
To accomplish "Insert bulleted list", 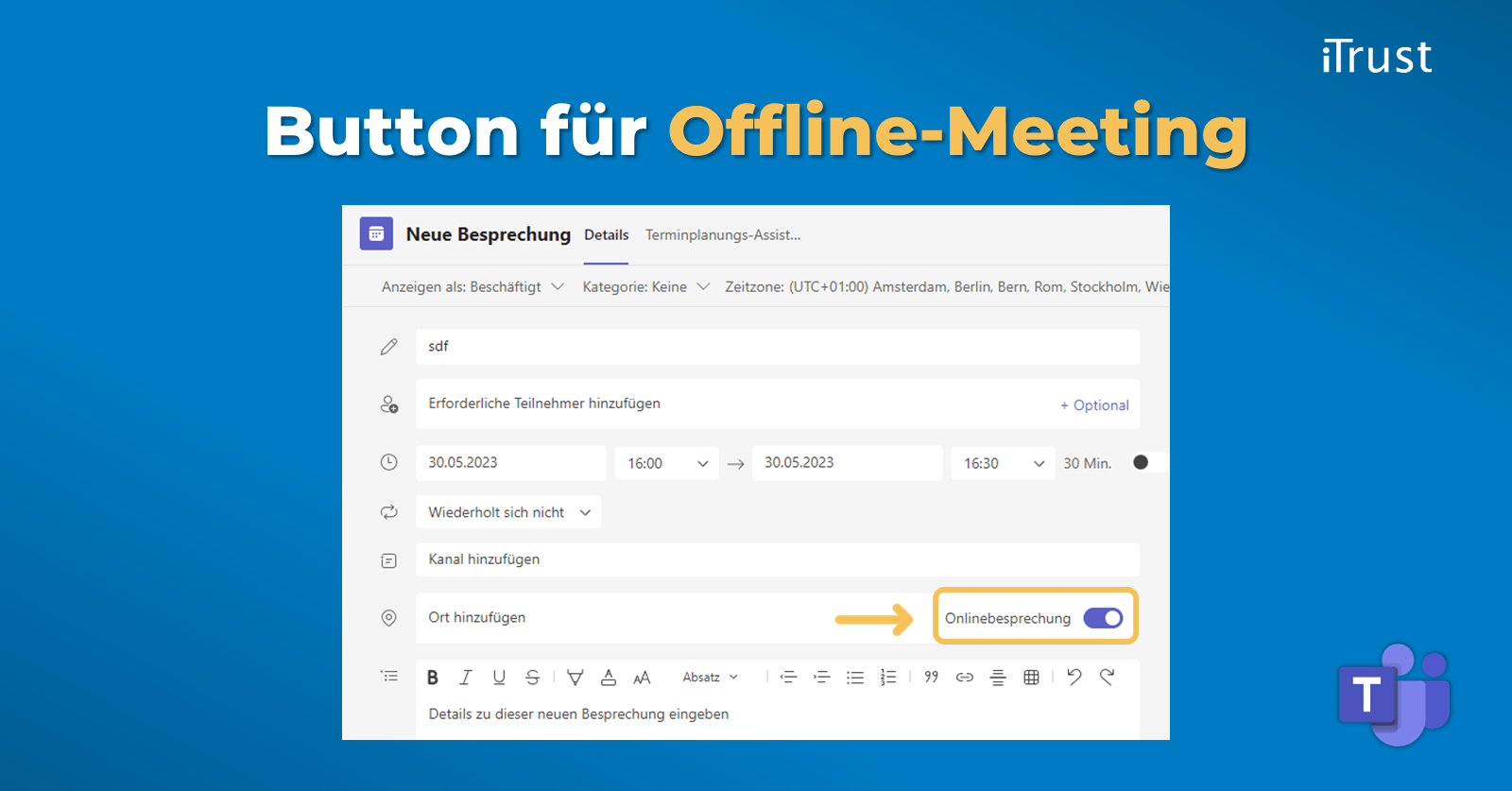I will pos(855,677).
